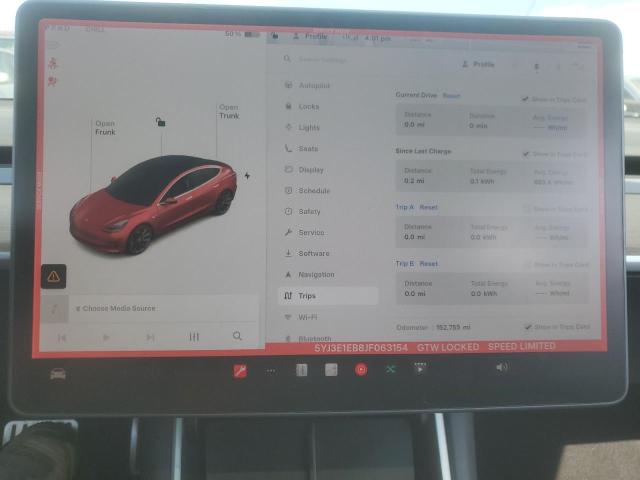Tap the charging lightning bolt icon

(247, 176)
